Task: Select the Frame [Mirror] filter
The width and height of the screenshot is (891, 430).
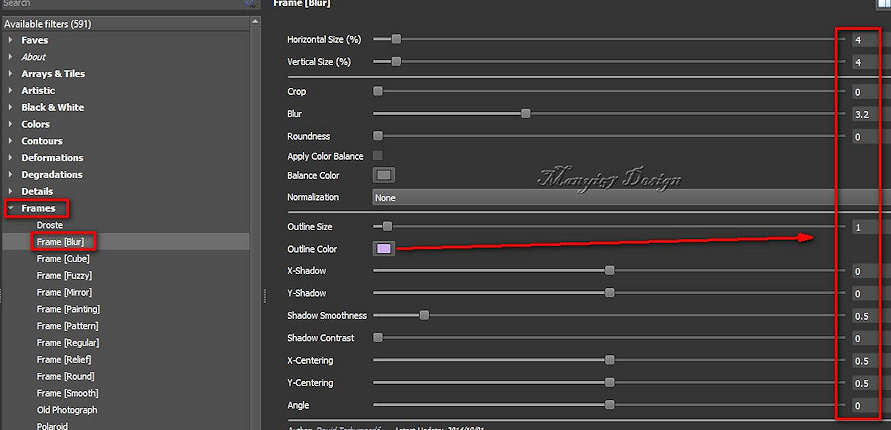Action: (66, 292)
